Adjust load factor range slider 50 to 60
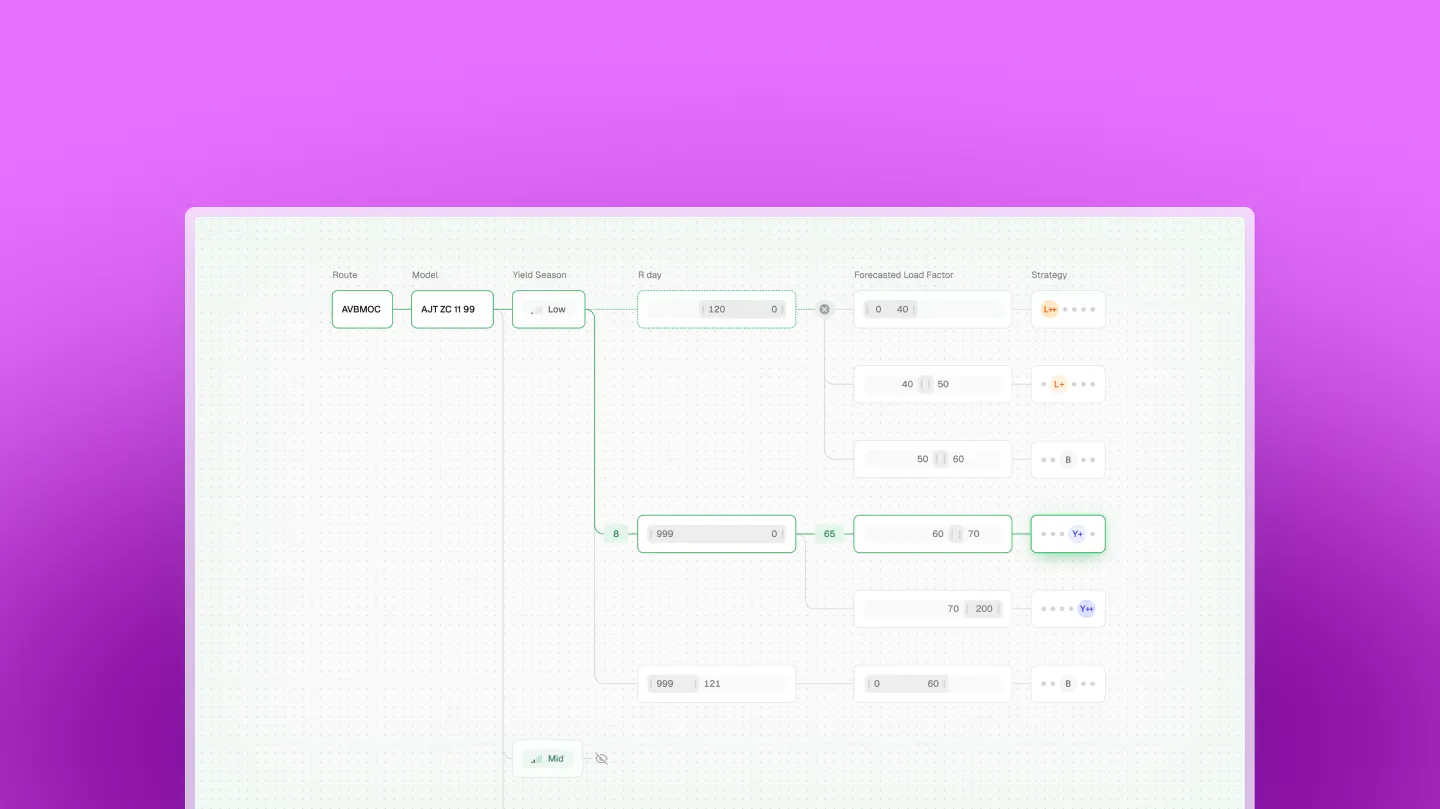1440x809 pixels. tap(932, 459)
